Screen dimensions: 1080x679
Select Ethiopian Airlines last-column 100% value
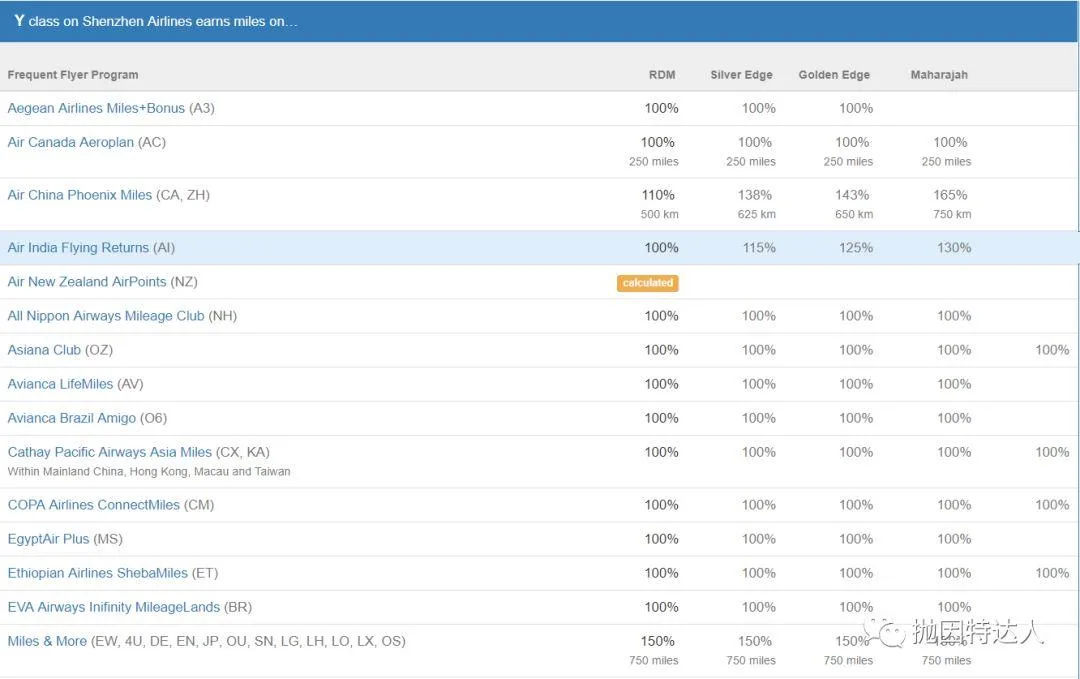tap(1052, 573)
